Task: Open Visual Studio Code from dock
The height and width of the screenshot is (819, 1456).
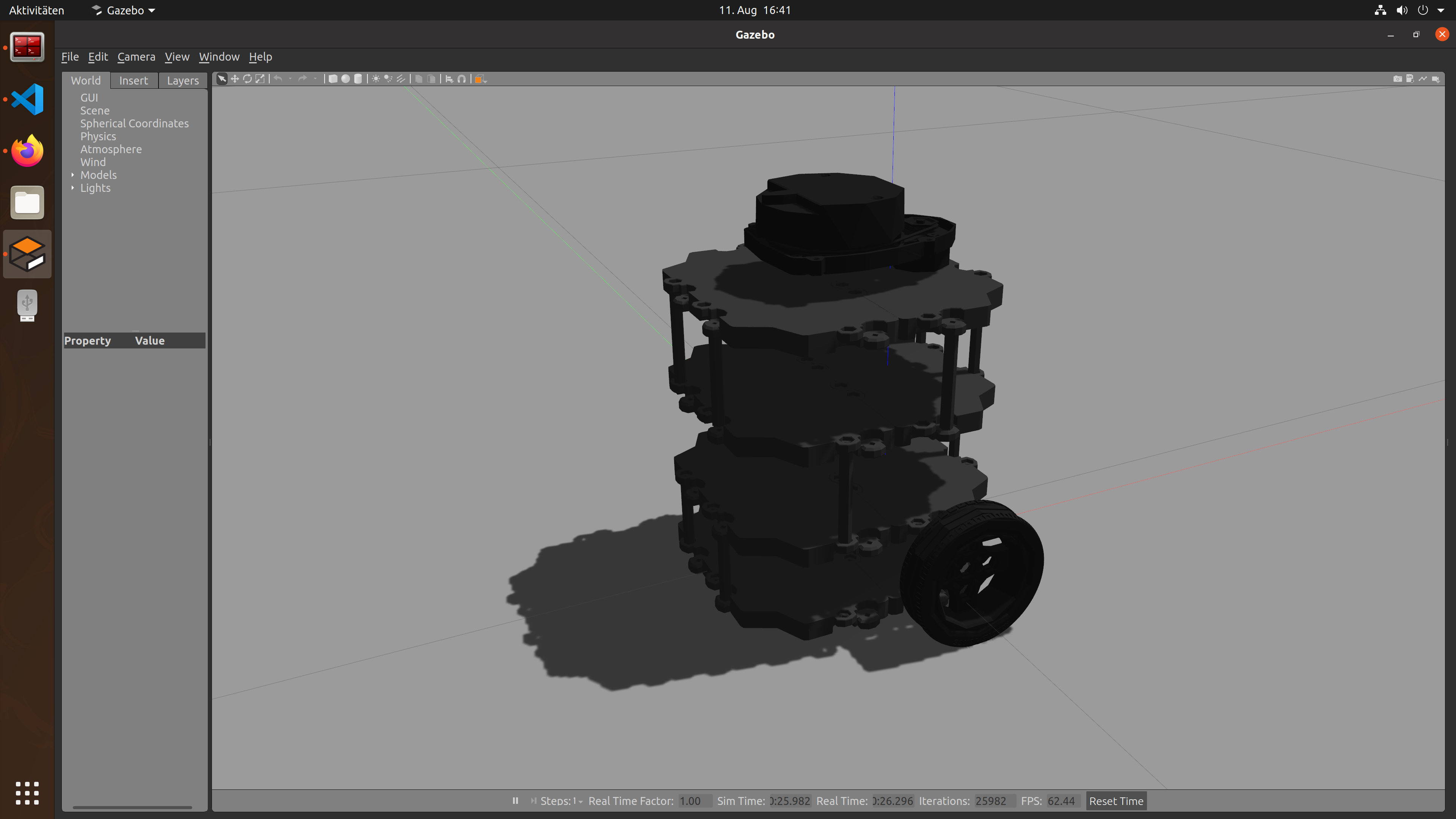Action: coord(27,99)
